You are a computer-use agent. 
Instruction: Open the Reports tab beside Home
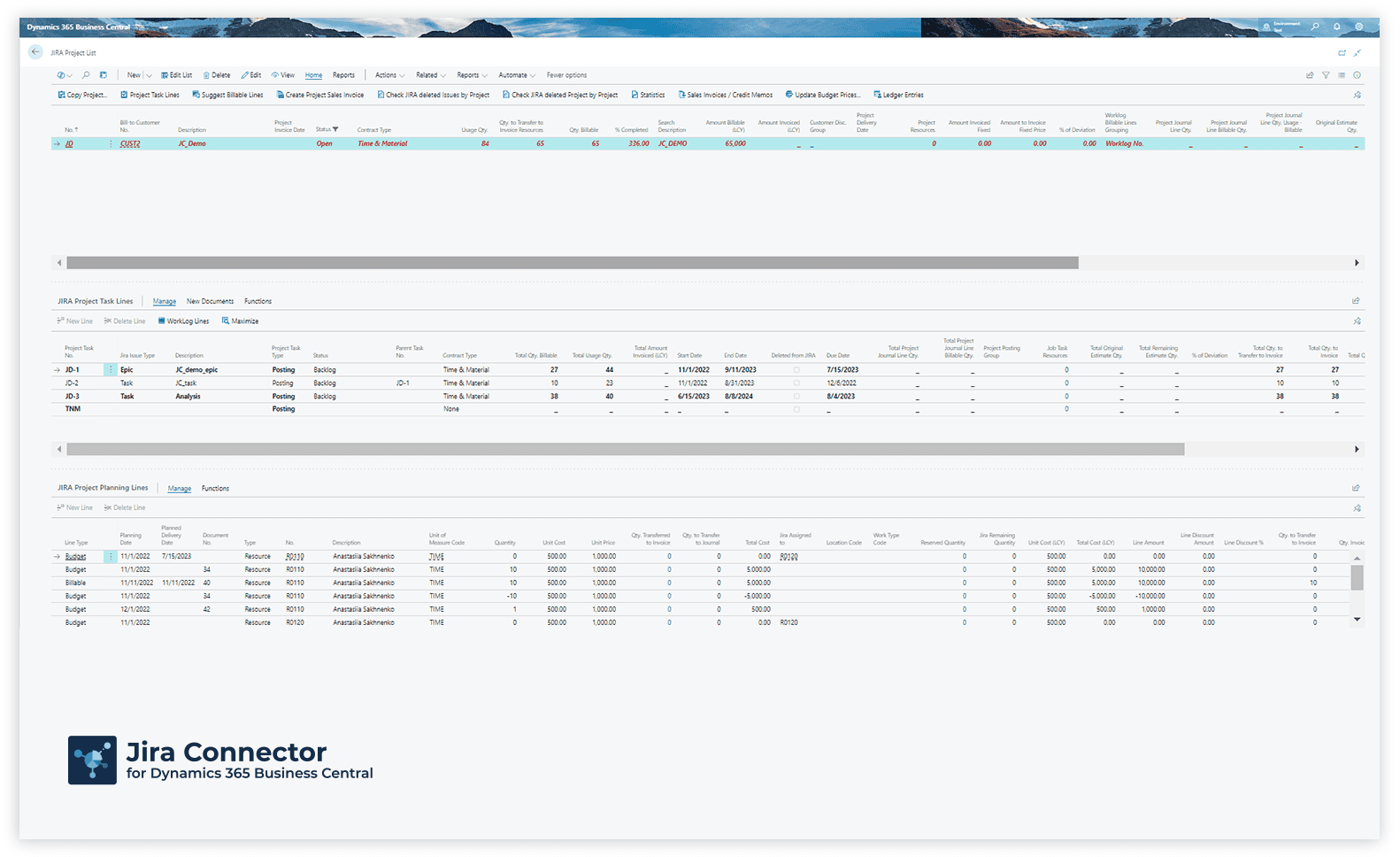(x=343, y=75)
